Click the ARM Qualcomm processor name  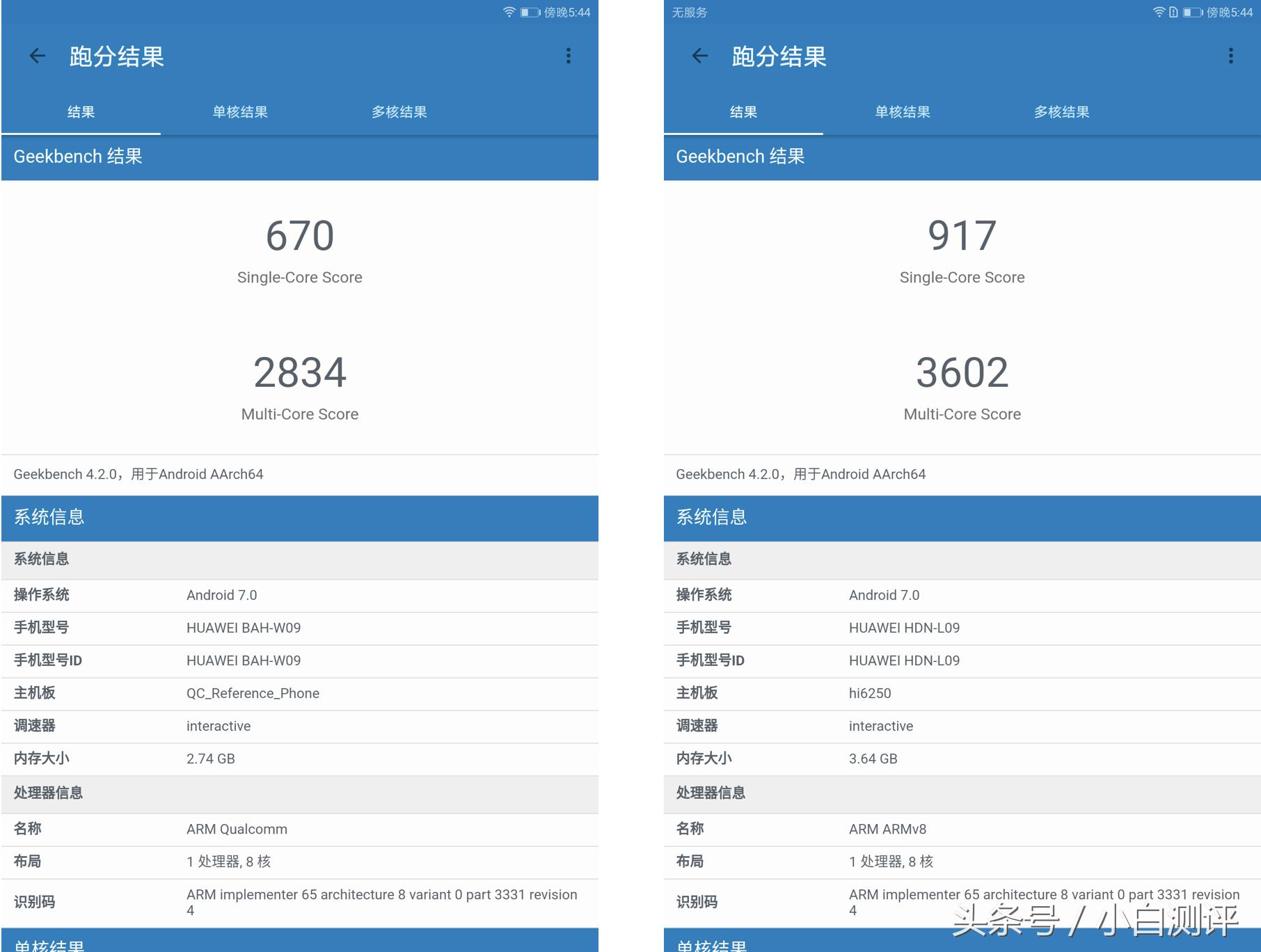pos(237,829)
